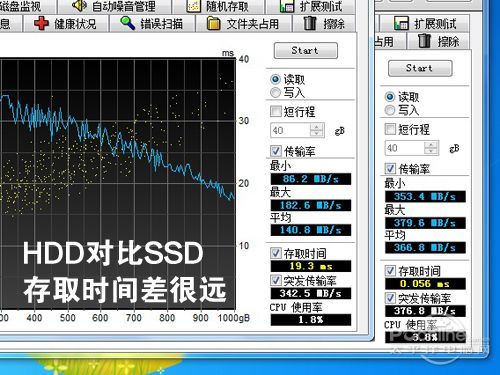
Task: Toggle 存取时间 checkbox in left window
Action: click(x=276, y=253)
